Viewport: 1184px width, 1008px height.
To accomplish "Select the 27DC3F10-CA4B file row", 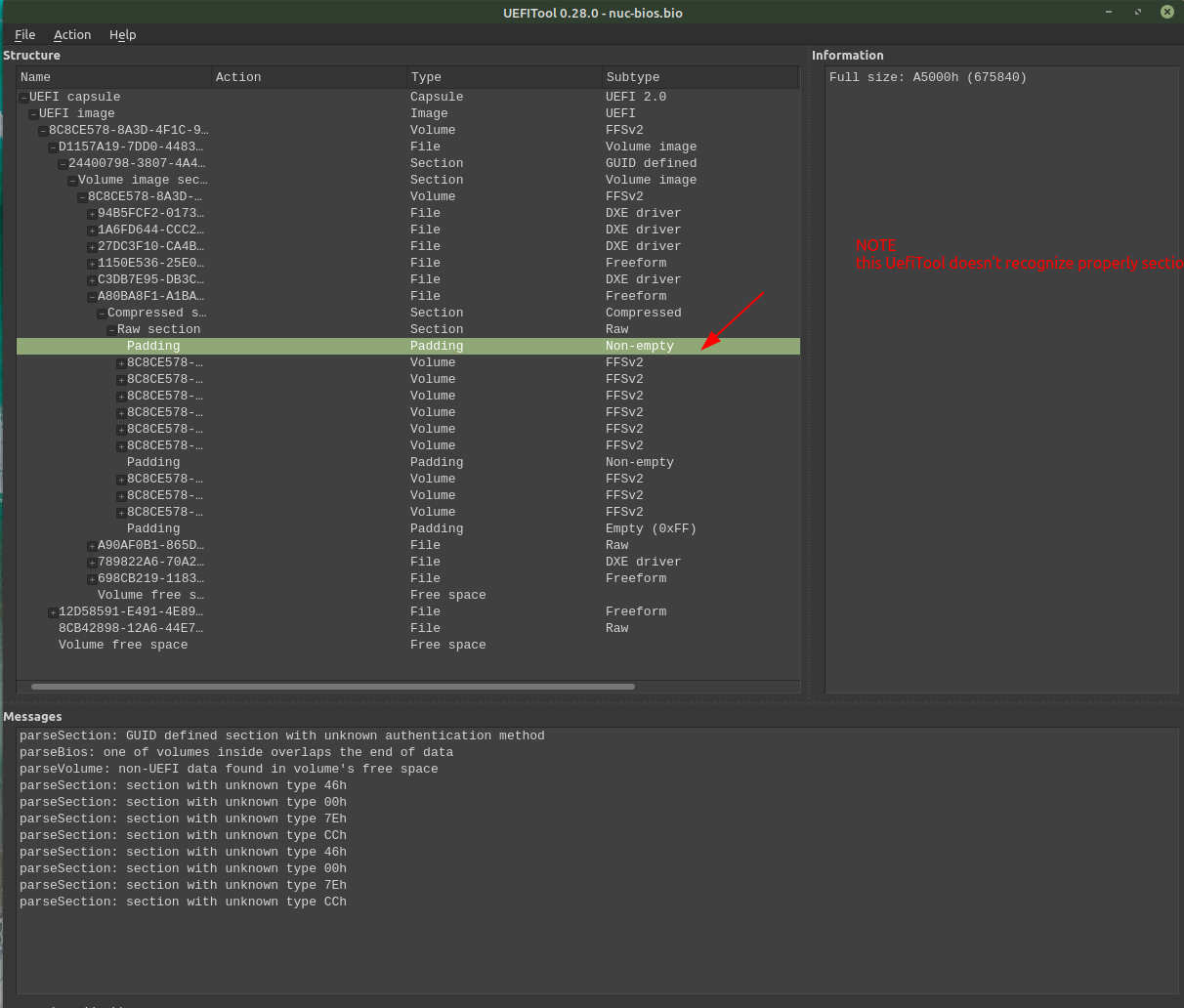I will [408, 246].
